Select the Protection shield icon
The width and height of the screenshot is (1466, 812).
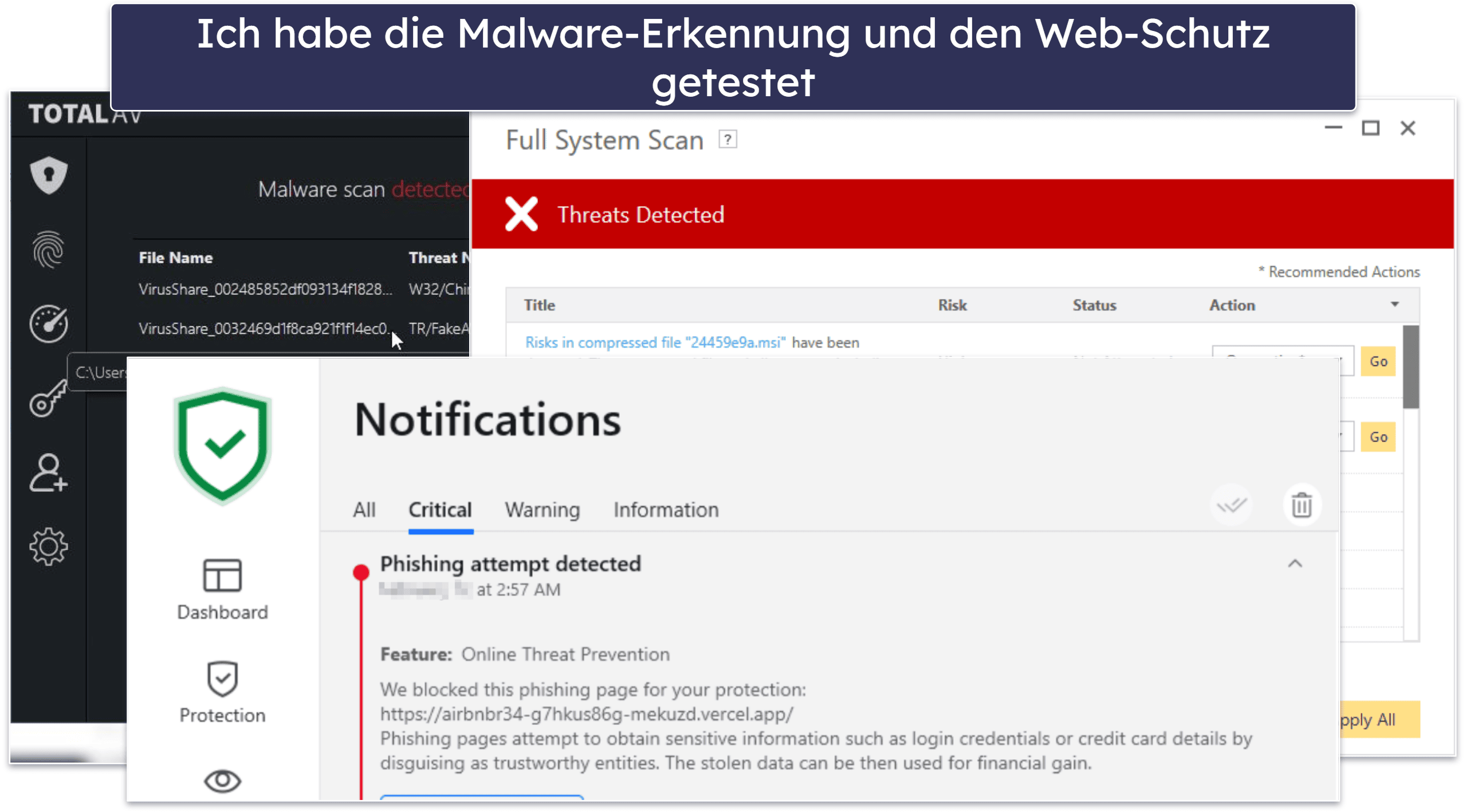coord(222,680)
